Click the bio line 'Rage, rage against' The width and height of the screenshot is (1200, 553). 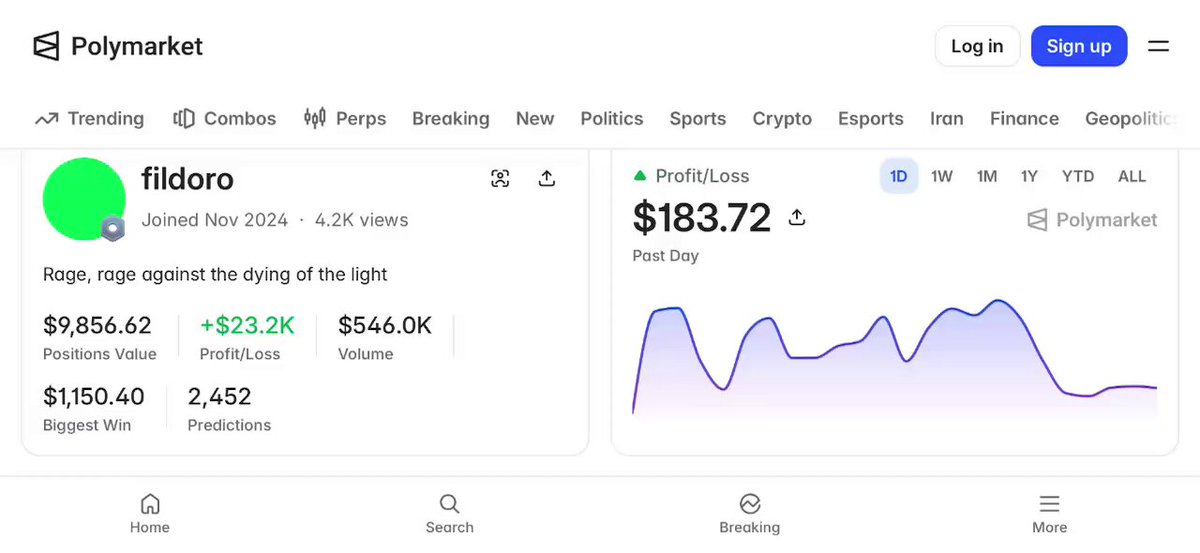(x=215, y=274)
